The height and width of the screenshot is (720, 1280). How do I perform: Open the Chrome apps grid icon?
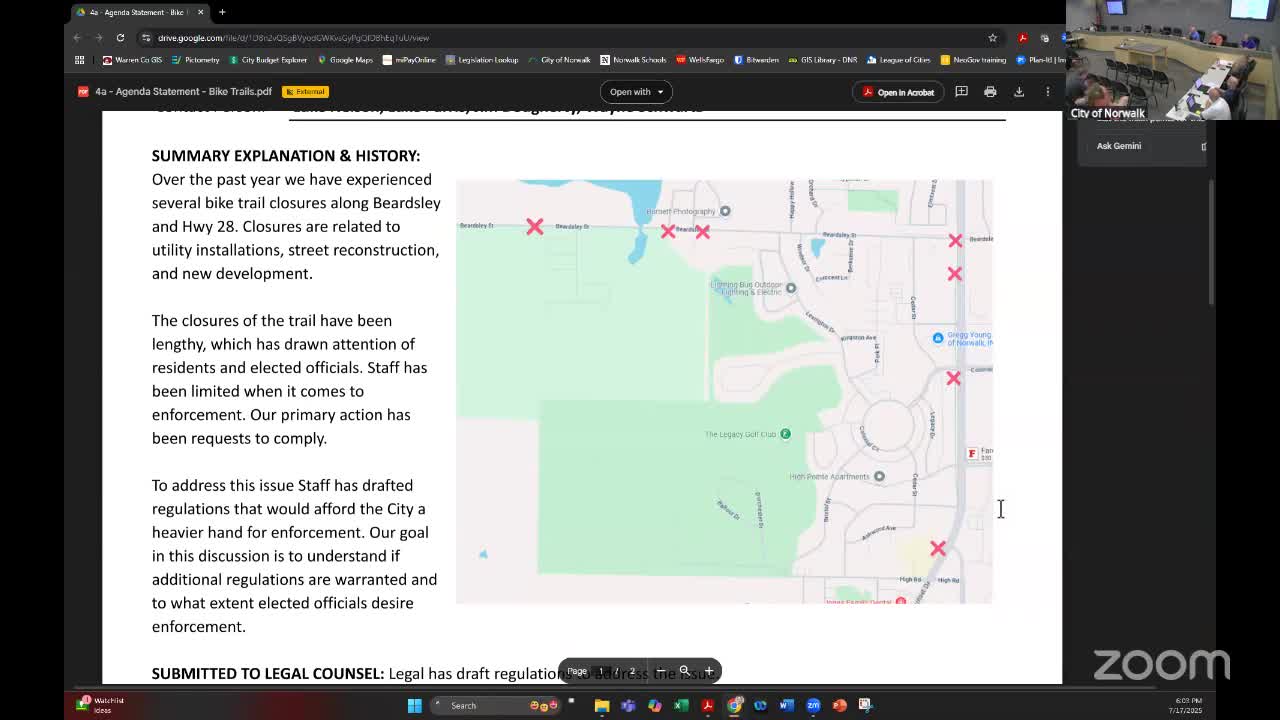click(x=80, y=60)
